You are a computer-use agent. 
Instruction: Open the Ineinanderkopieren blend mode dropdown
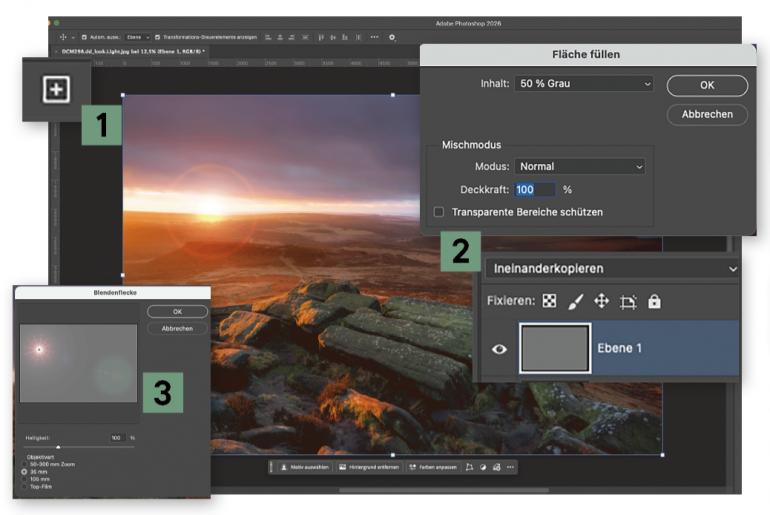[612, 269]
